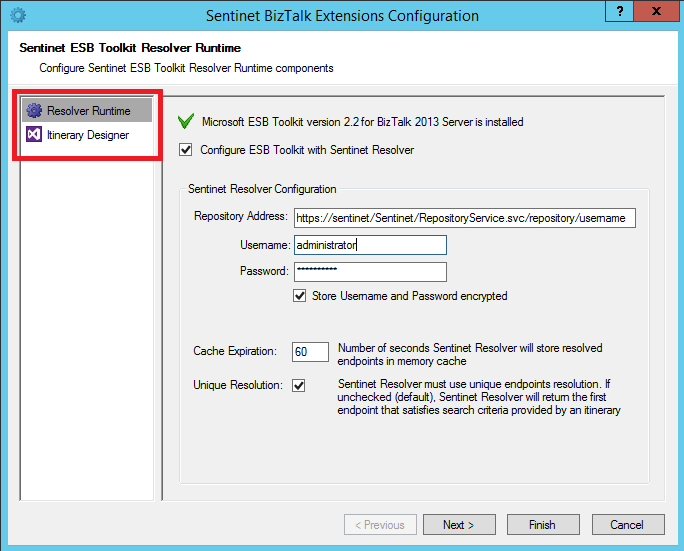The image size is (684, 551).
Task: Click the gear icon beside Resolver Runtime
Action: tap(34, 111)
